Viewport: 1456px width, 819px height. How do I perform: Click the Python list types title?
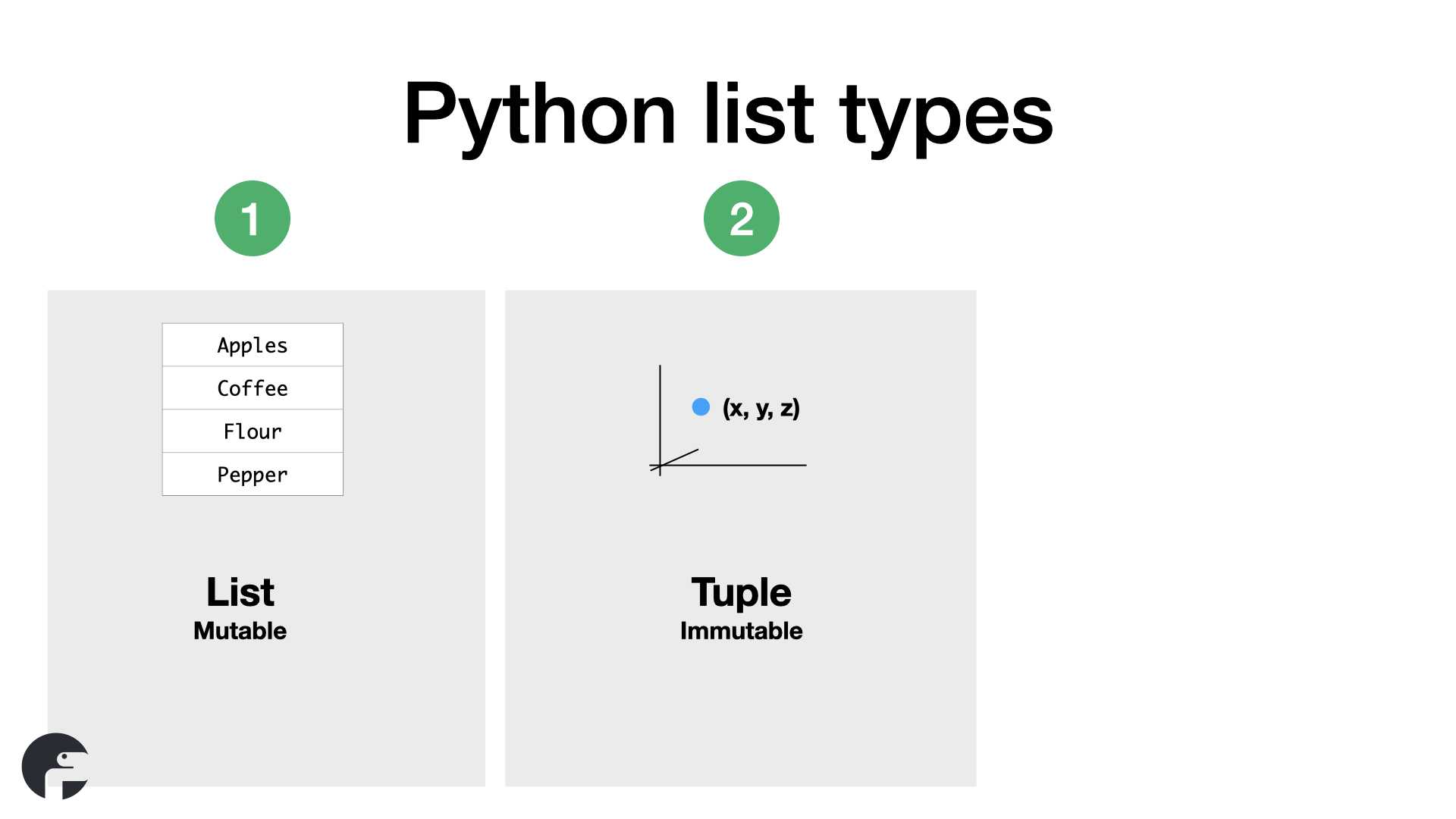click(x=728, y=115)
